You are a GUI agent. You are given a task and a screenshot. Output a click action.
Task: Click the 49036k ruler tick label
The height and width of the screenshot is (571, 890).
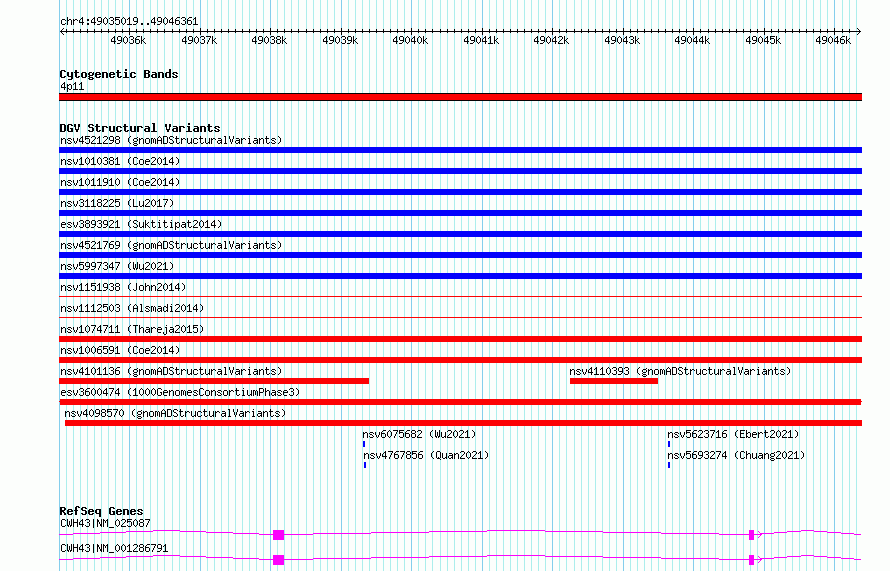128,40
